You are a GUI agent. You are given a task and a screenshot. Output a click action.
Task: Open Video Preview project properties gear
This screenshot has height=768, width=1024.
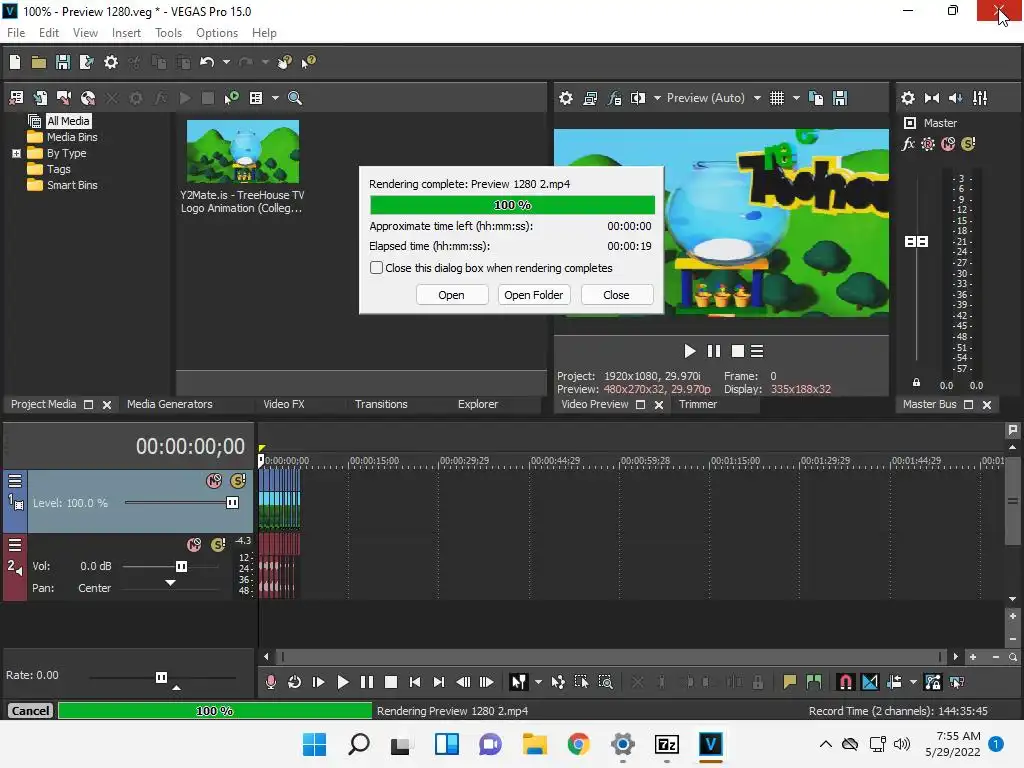(x=566, y=98)
